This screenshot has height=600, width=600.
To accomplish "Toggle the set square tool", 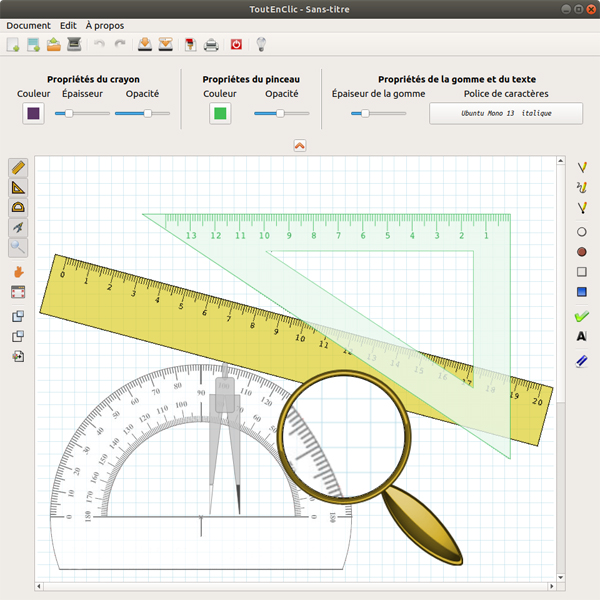I will (18, 187).
